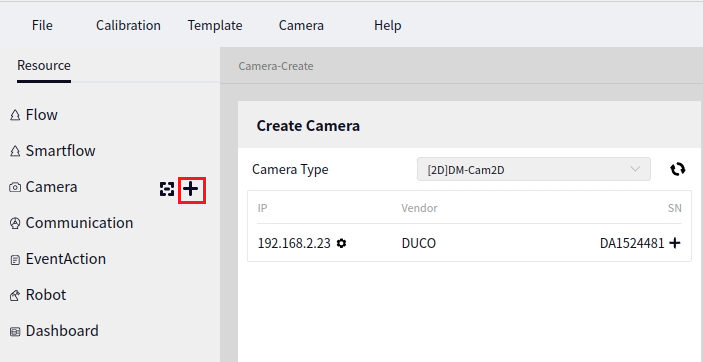Viewport: 703px width, 362px height.
Task: Open Dashboard in resource list
Action: (62, 331)
